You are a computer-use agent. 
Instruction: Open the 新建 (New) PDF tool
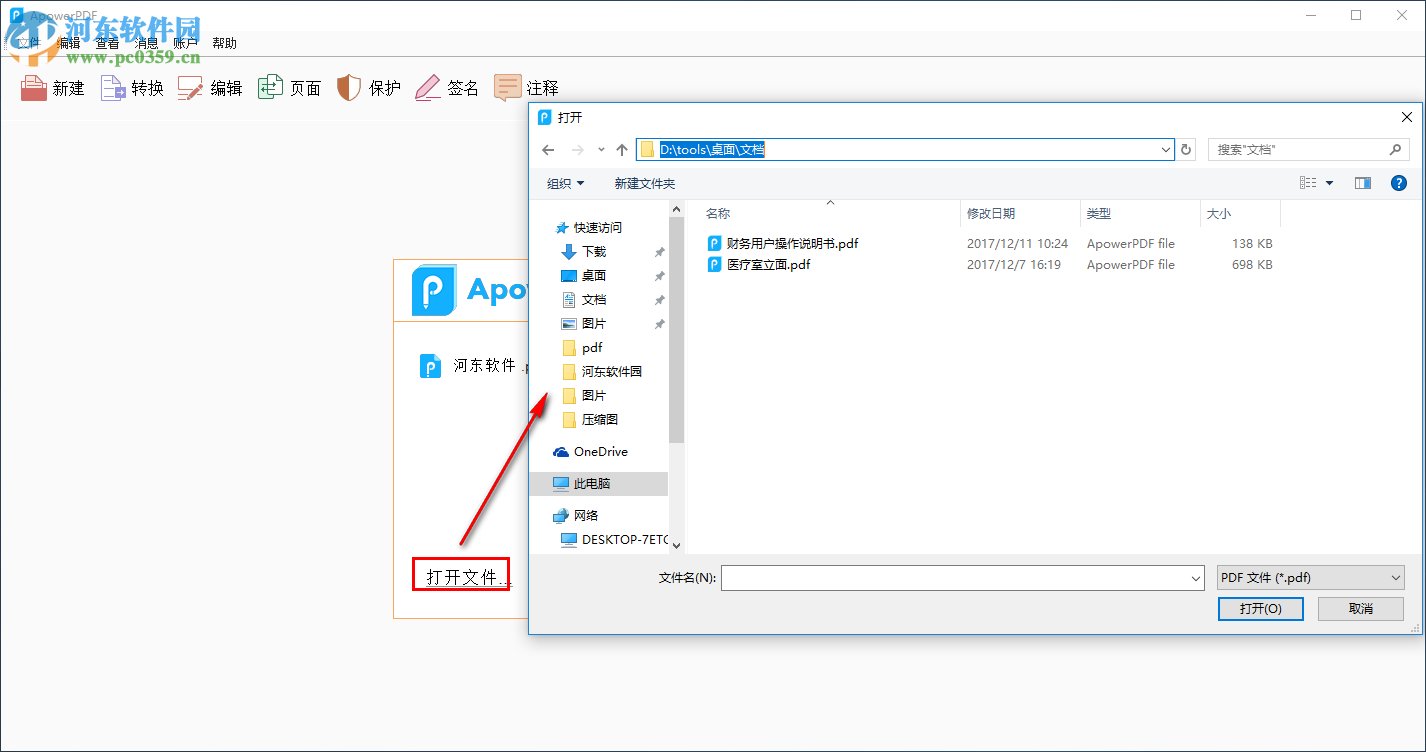[x=52, y=88]
